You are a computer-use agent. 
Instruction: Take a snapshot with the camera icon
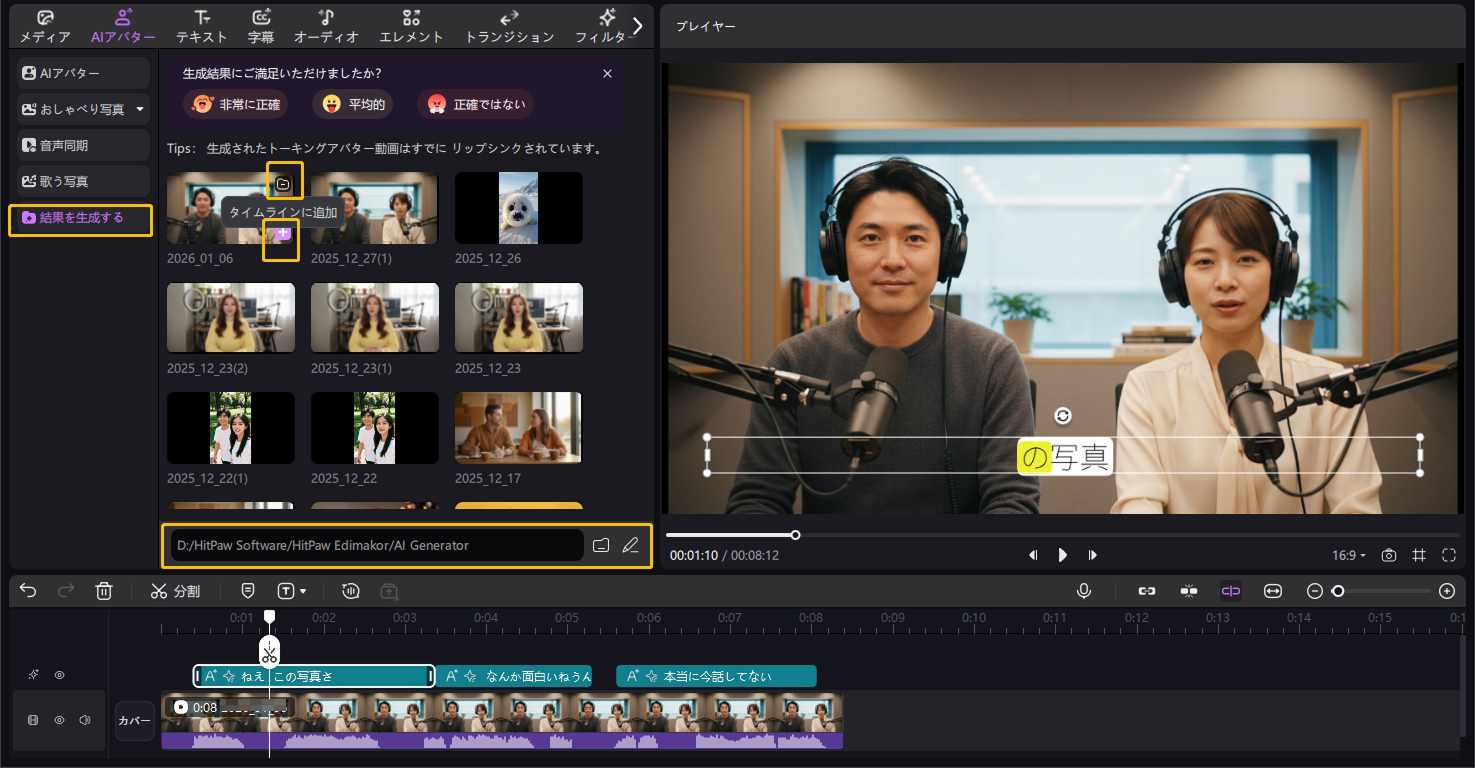[1389, 555]
